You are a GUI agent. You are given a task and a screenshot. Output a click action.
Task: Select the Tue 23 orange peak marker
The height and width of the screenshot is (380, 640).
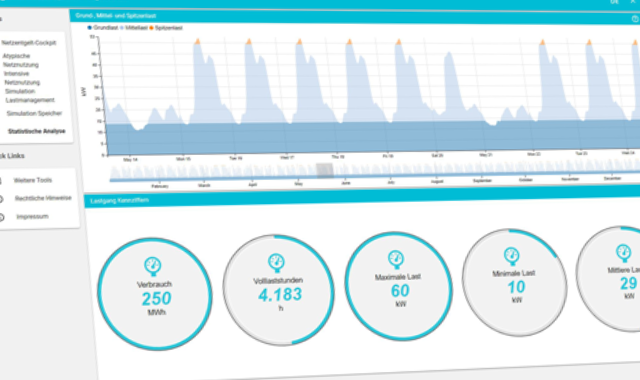pos(589,42)
